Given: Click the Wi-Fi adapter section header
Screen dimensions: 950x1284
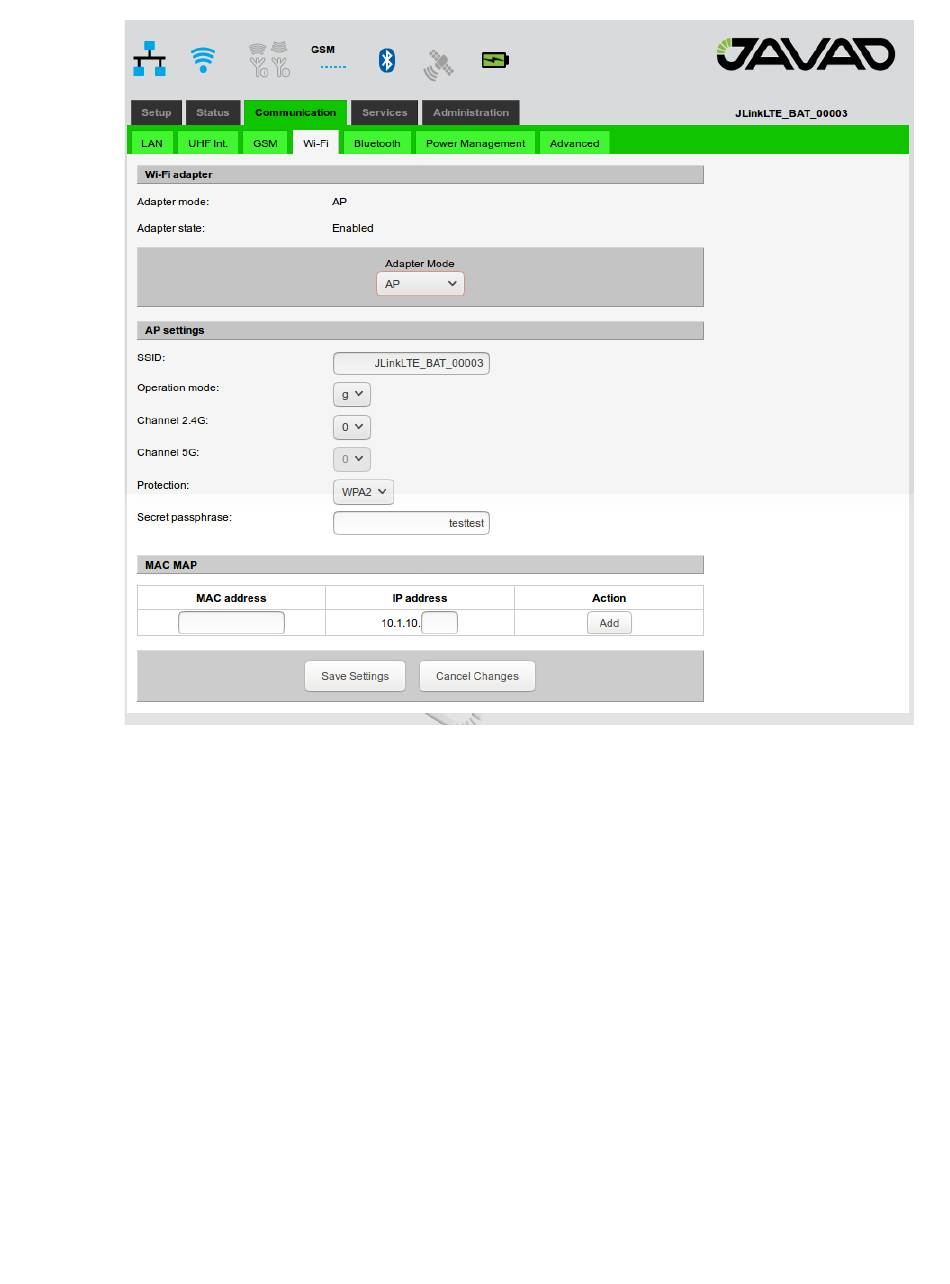Looking at the screenshot, I should point(420,175).
